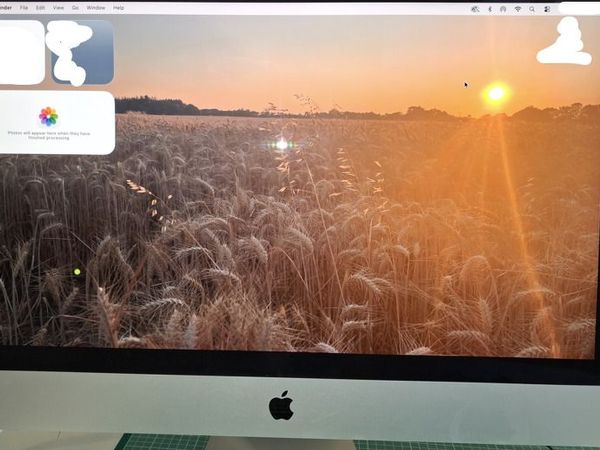
Task: Click the colorful Photos flower icon
Action: [x=49, y=117]
